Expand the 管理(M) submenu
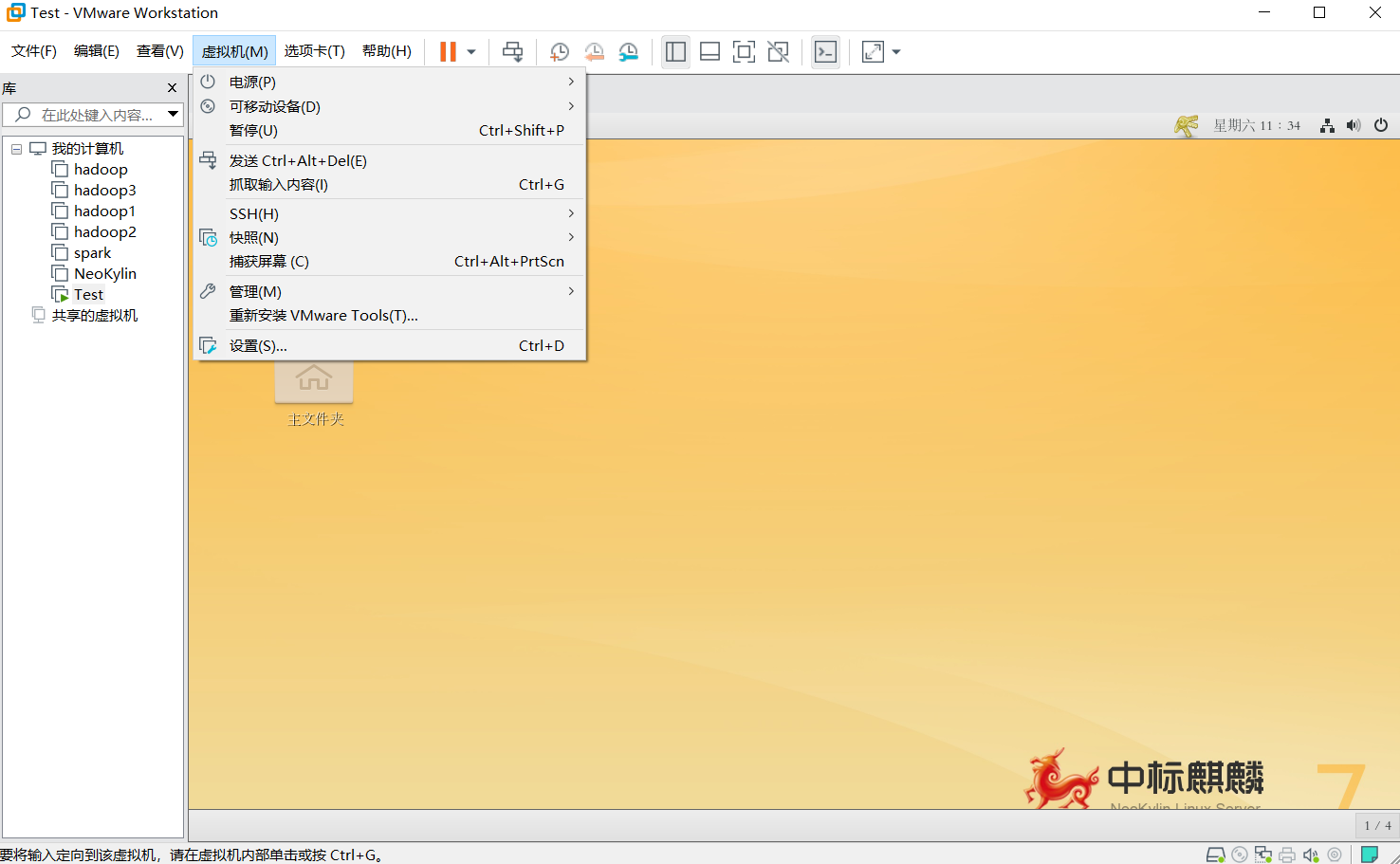 pyautogui.click(x=390, y=291)
